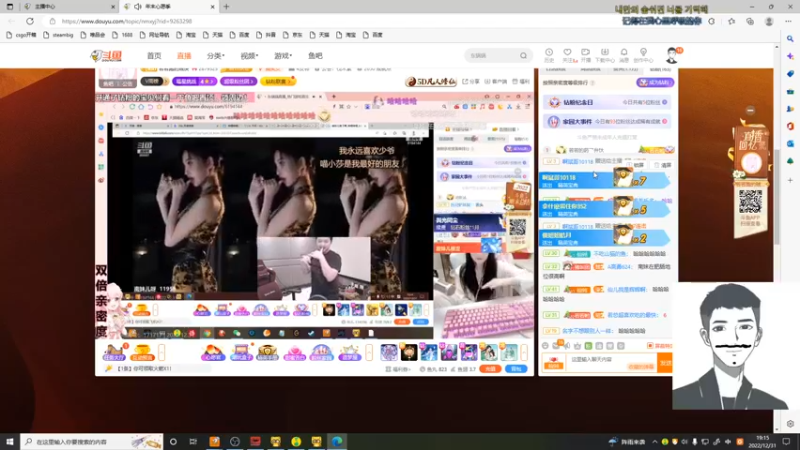Open the 家园大事件 row
The image size is (800, 450).
[x=607, y=121]
